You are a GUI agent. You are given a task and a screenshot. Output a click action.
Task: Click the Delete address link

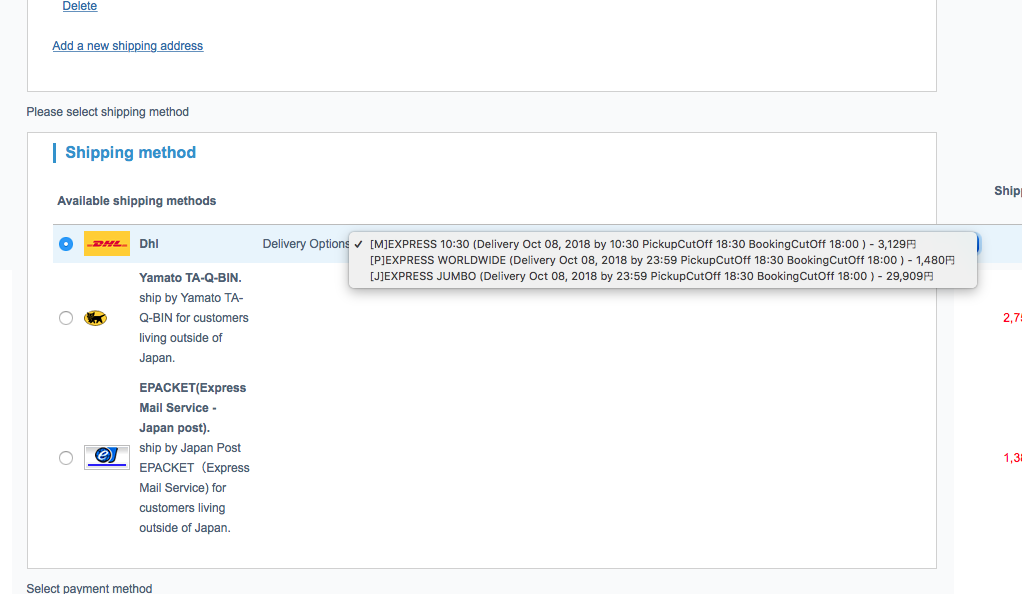click(x=80, y=6)
